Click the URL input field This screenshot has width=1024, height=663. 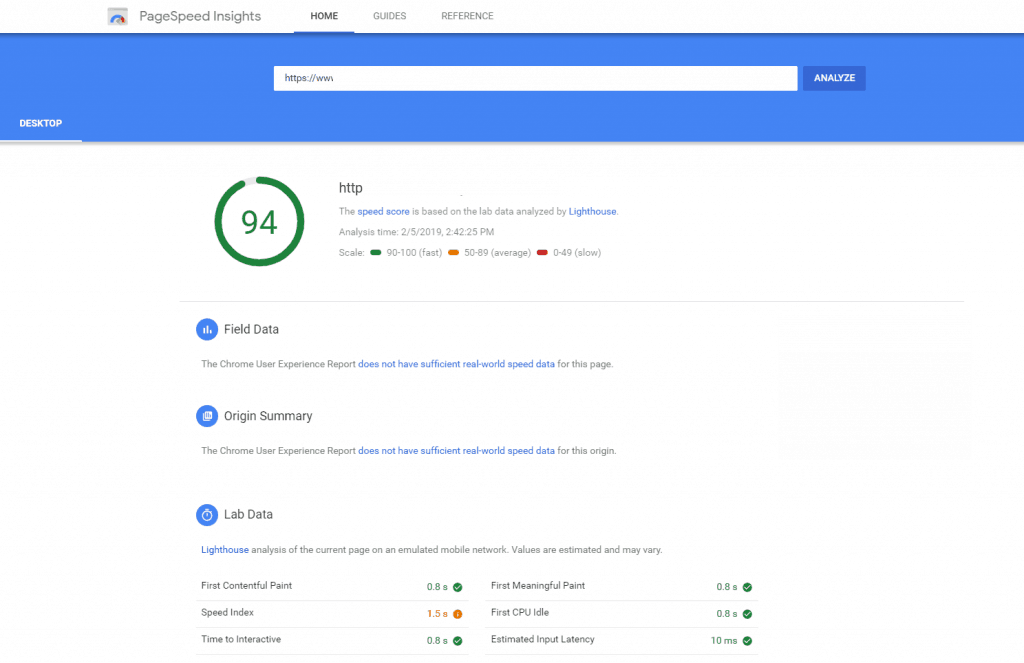536,78
